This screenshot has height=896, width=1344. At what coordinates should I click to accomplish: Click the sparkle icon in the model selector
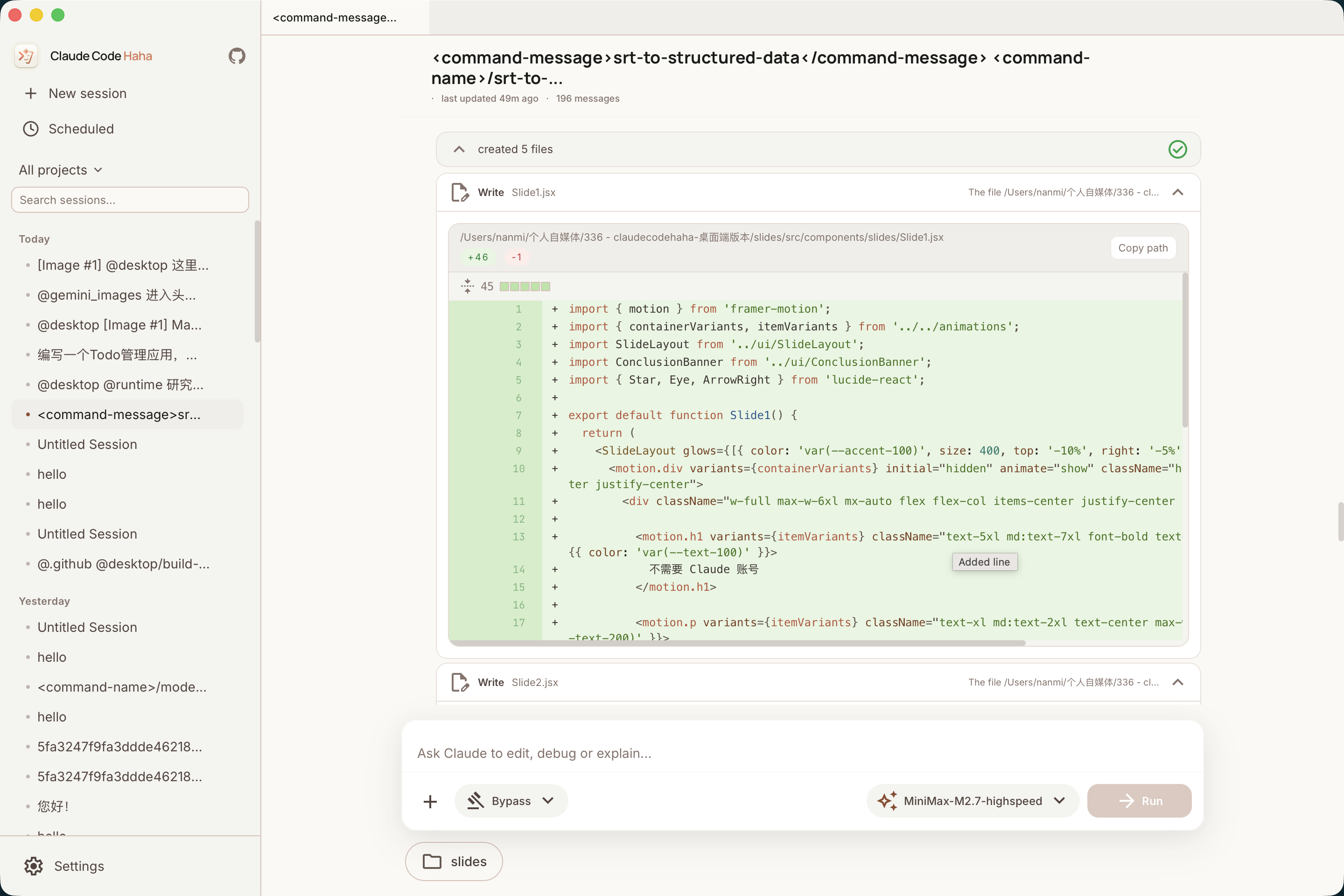[888, 801]
